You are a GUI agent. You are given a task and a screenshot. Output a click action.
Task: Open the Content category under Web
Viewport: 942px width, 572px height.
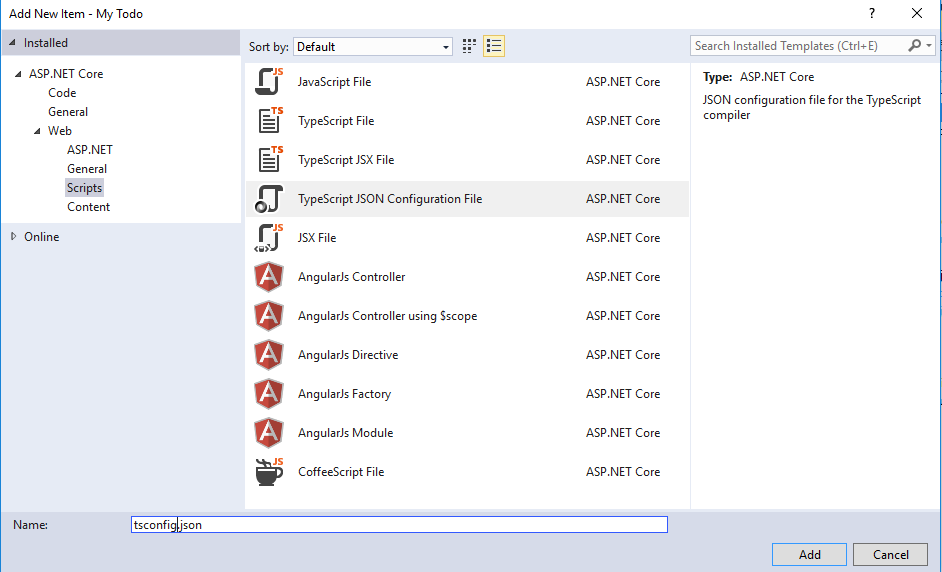pos(88,207)
